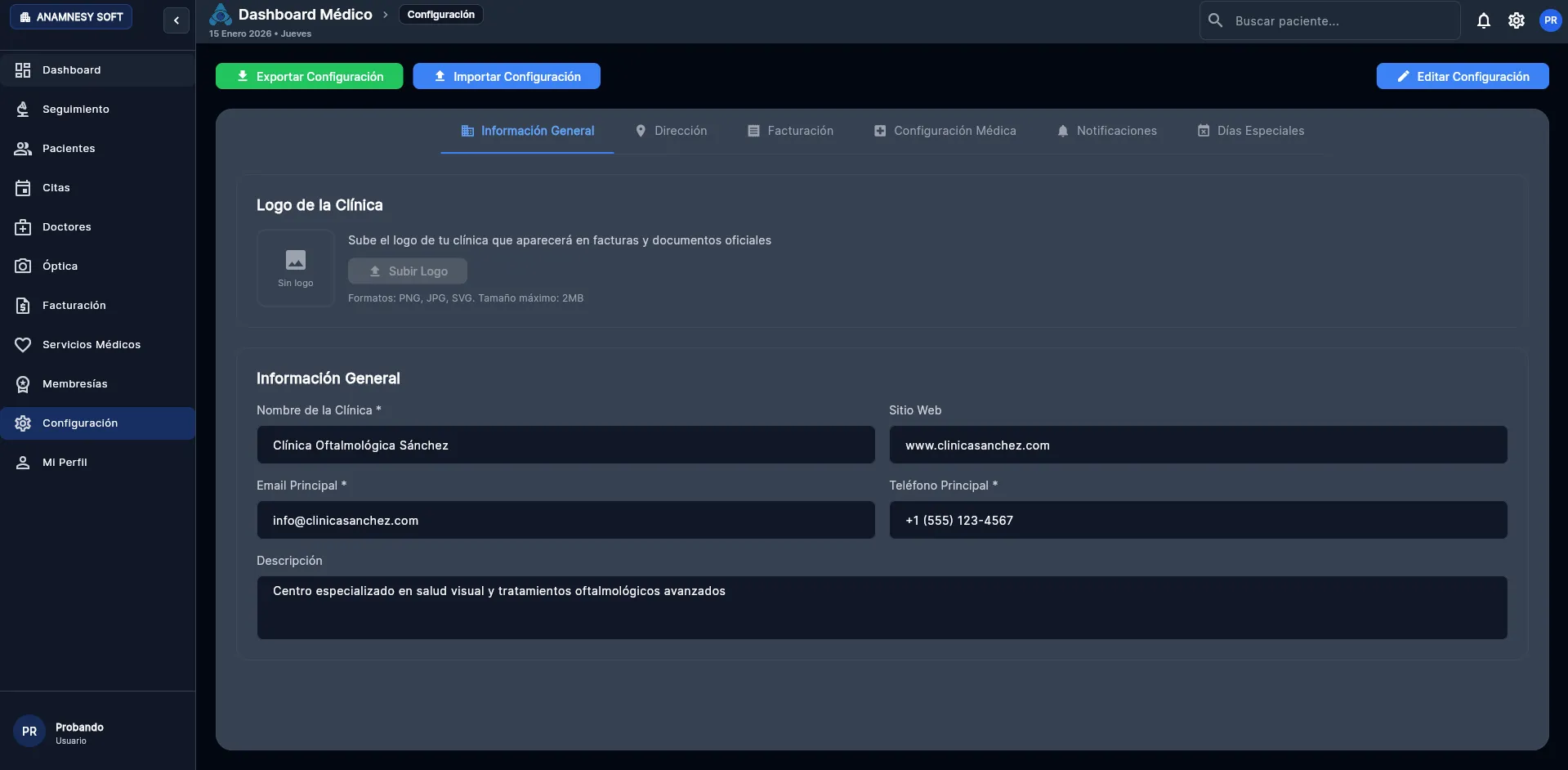The image size is (1568, 770).
Task: Switch to Días Especiales tab
Action: (x=1250, y=131)
